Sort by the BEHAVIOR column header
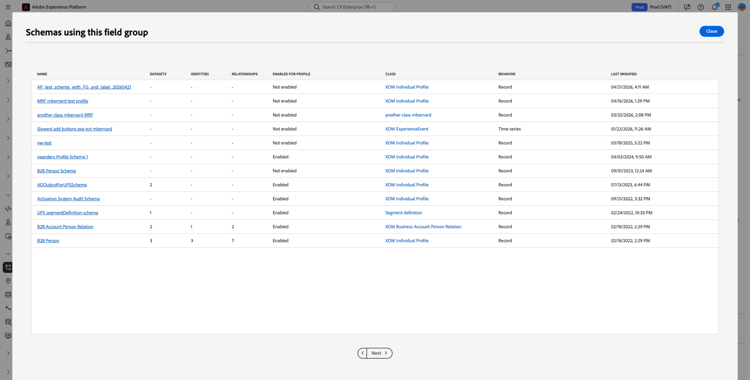Screen dimensions: 750x380 (x=507, y=74)
